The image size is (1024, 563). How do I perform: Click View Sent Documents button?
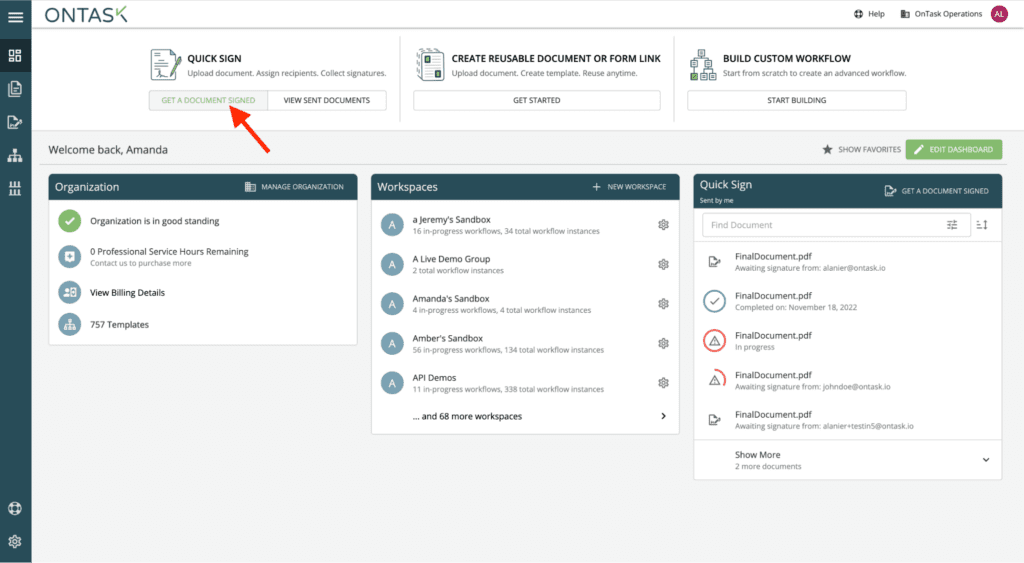pyautogui.click(x=327, y=100)
